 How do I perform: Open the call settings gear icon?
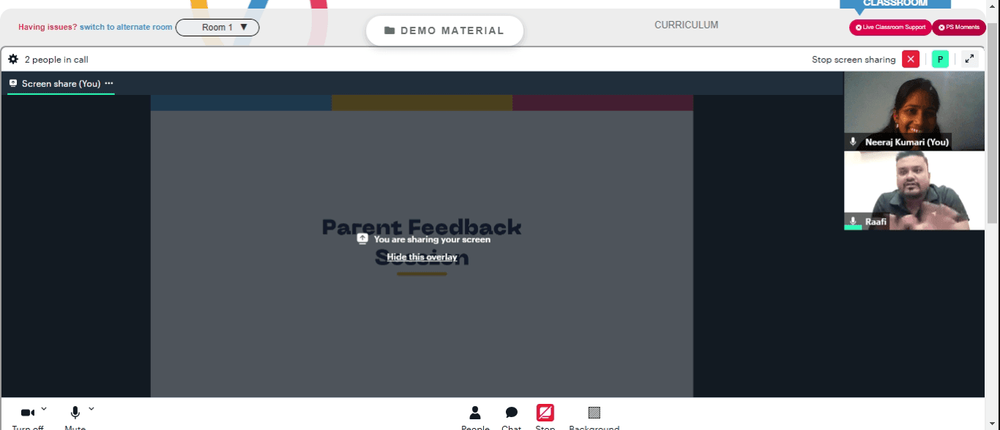coord(13,59)
